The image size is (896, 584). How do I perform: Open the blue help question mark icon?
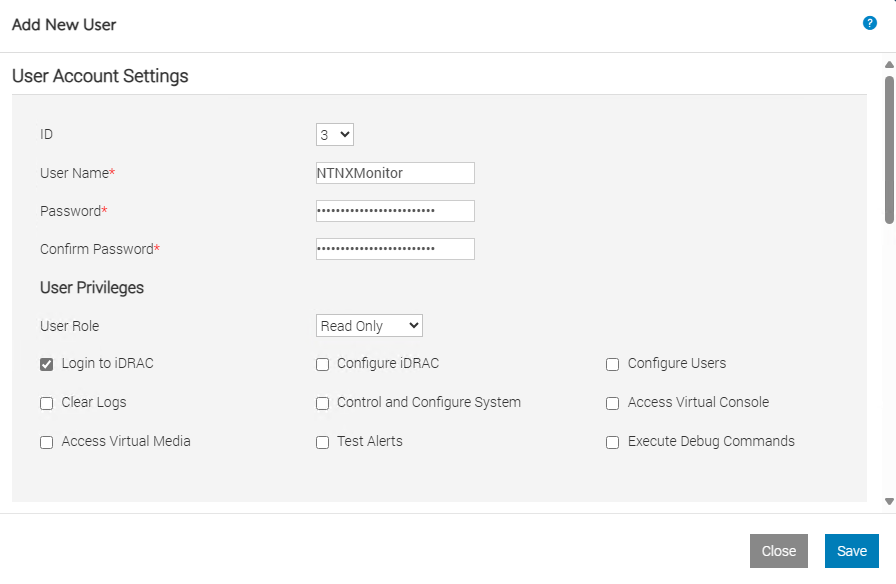pyautogui.click(x=869, y=23)
